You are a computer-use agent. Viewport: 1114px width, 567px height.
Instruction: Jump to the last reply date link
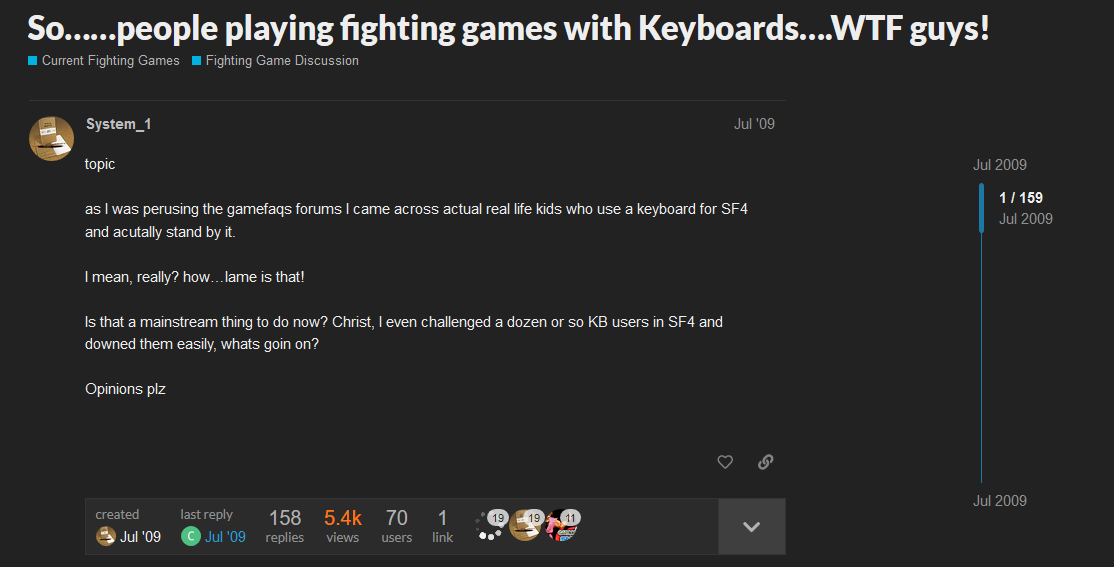(x=225, y=537)
